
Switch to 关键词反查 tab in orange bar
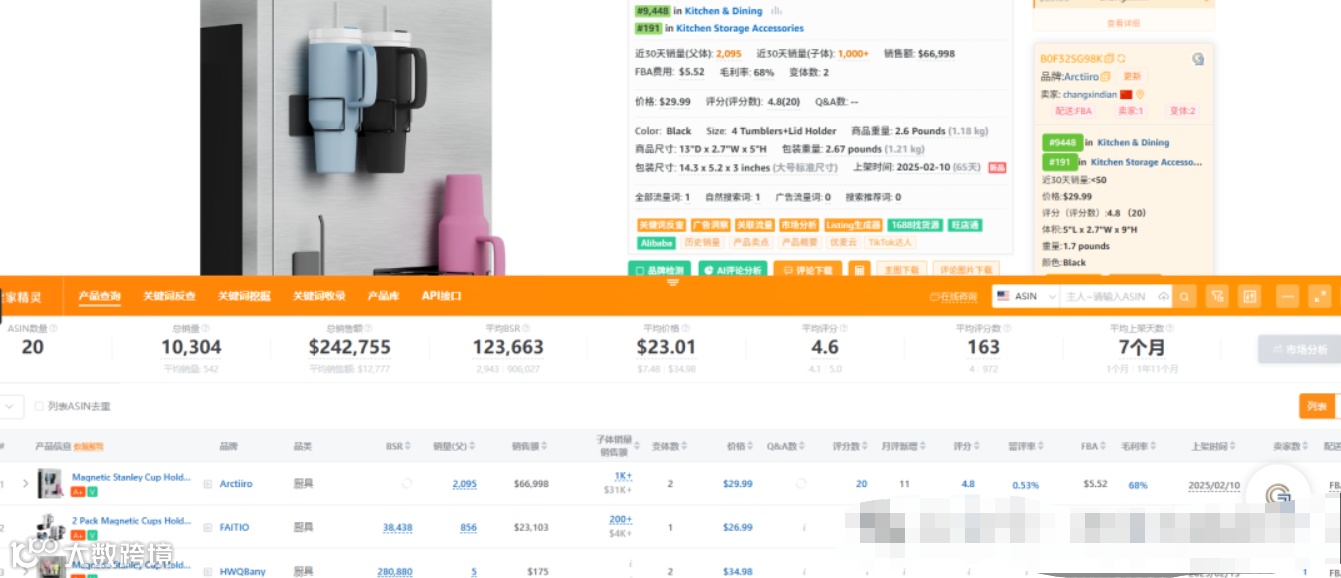(169, 296)
